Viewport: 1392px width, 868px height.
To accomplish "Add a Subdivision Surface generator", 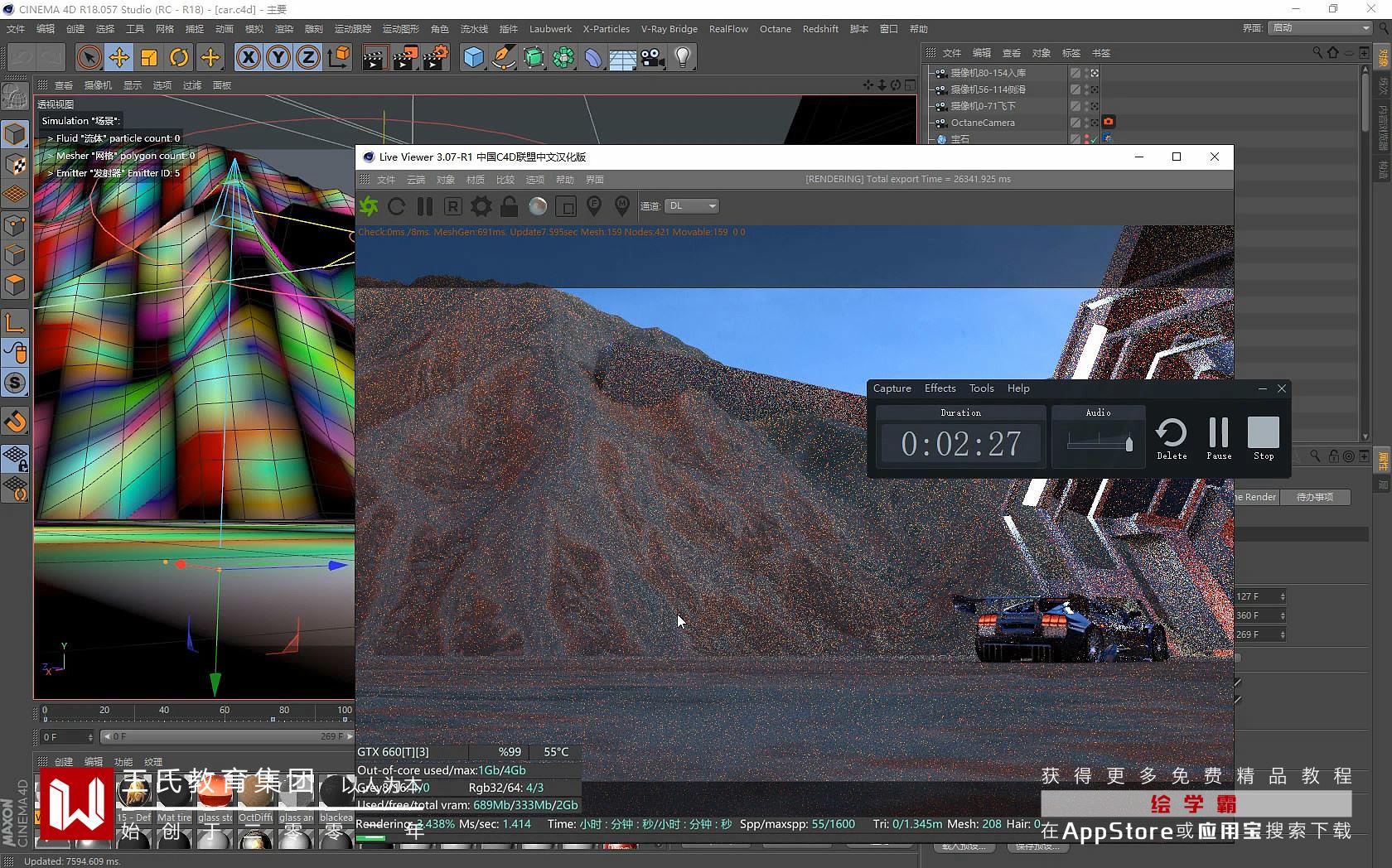I will [534, 57].
